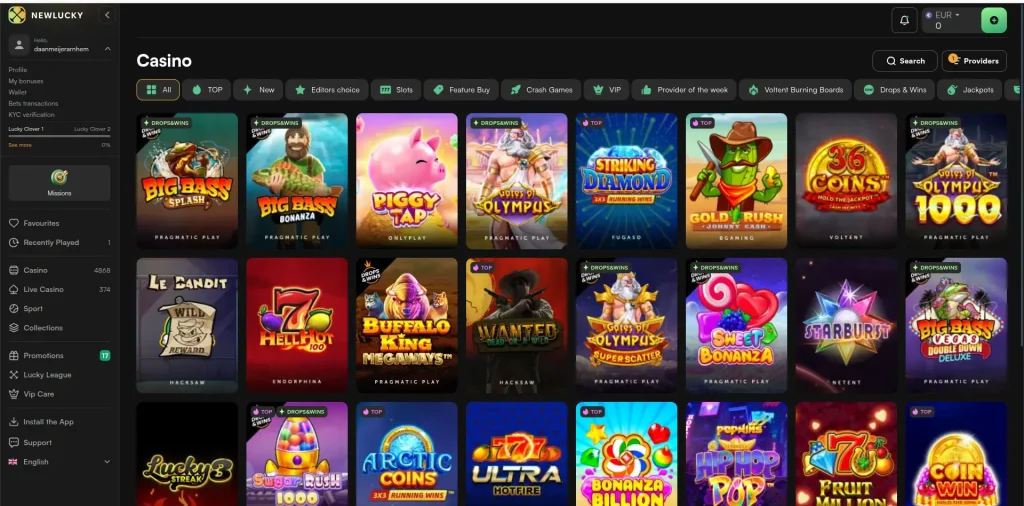Open the Le Bandit game
Image resolution: width=1024 pixels, height=506 pixels.
point(187,325)
